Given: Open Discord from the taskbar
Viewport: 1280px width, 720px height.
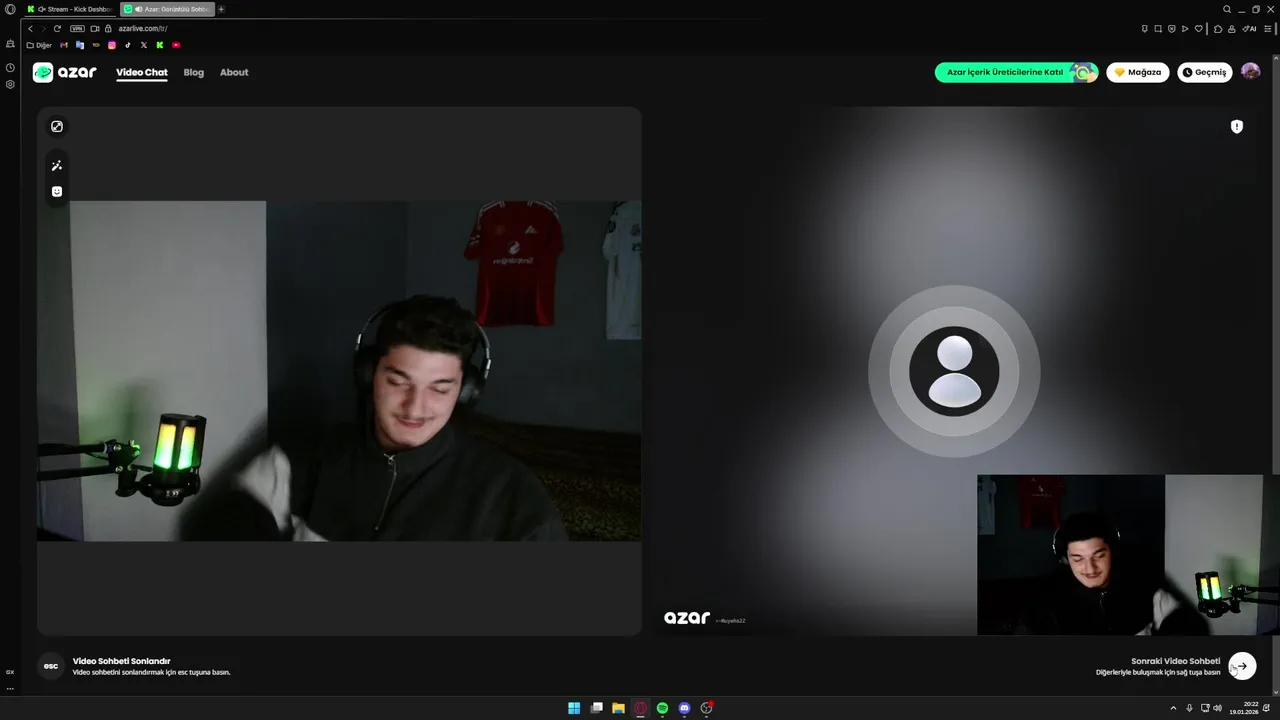Looking at the screenshot, I should pyautogui.click(x=684, y=708).
